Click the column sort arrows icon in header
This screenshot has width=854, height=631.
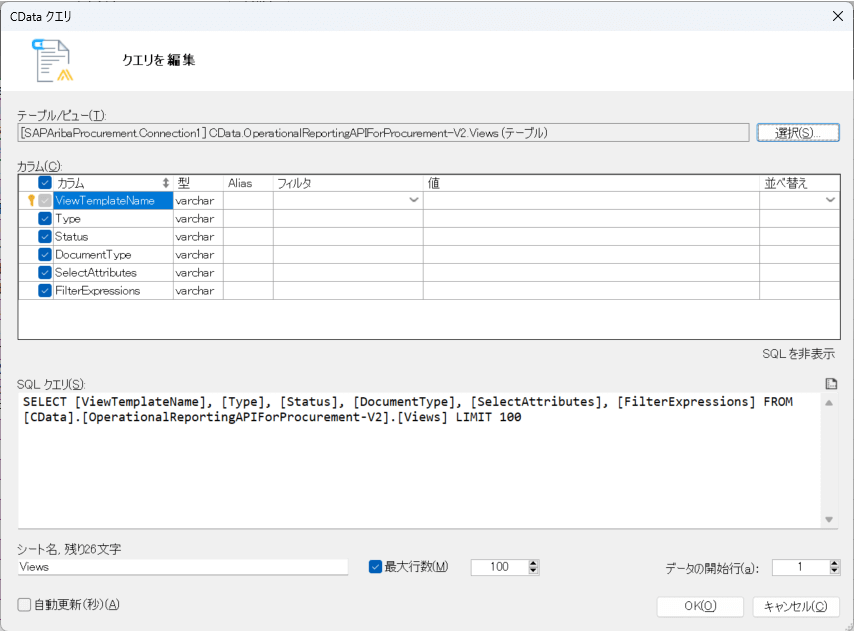click(166, 183)
